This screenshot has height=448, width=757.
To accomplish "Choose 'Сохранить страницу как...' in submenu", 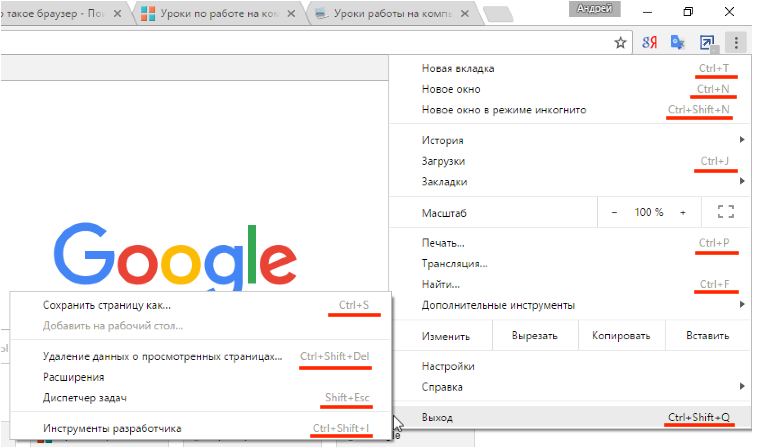I will 200,306.
